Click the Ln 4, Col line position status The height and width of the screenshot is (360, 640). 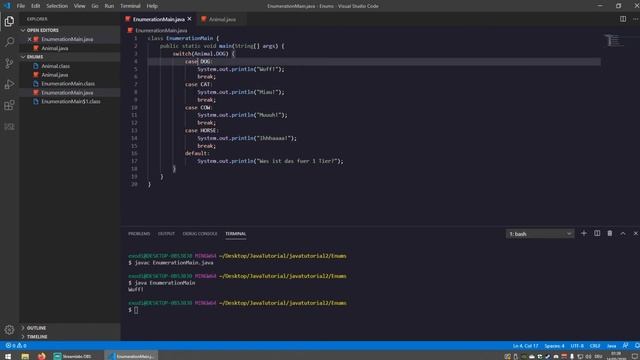coord(525,346)
